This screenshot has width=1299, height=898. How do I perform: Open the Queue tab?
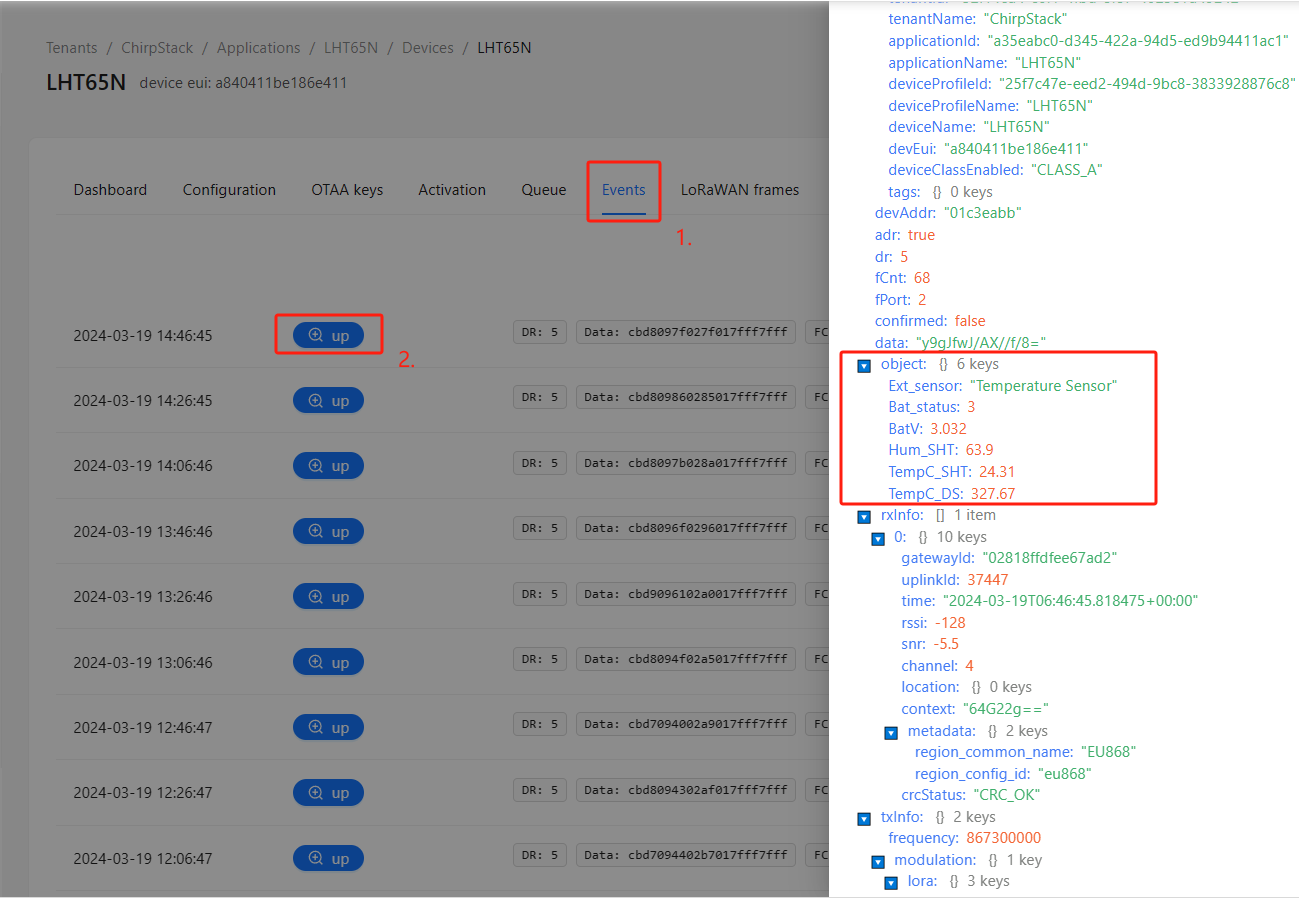pyautogui.click(x=544, y=190)
